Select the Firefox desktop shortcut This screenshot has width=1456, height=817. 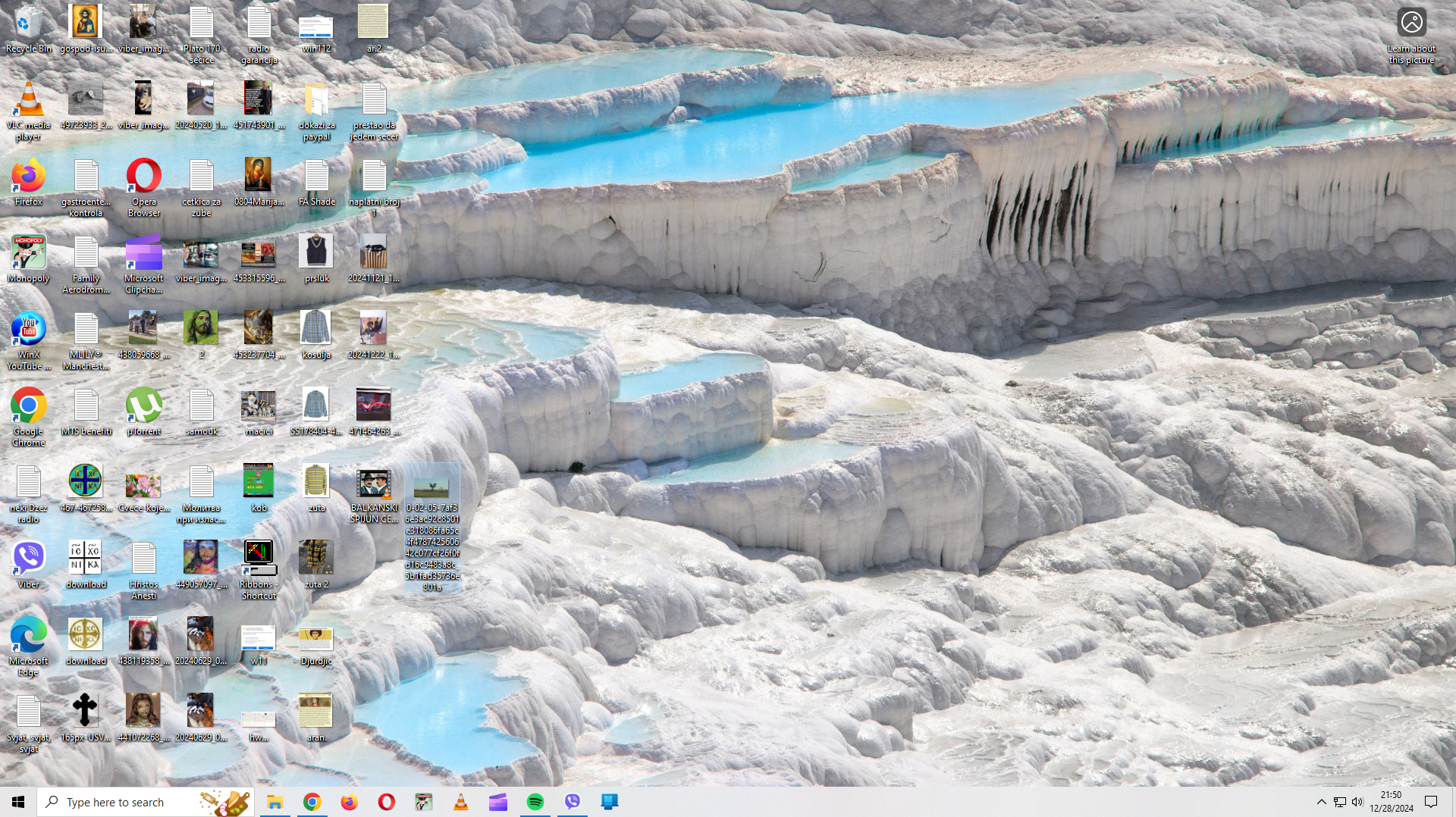[29, 183]
